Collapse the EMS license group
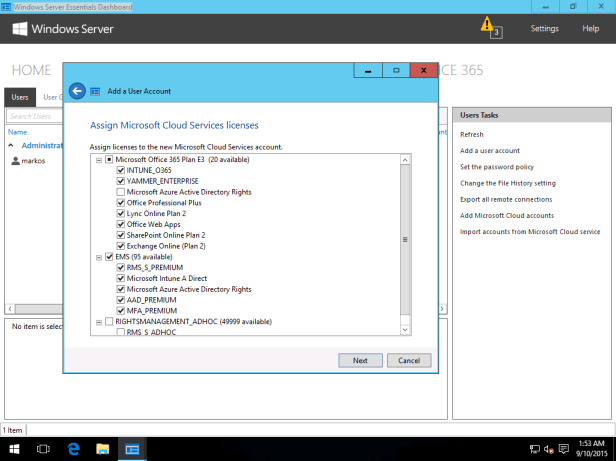Viewport: 616px width, 461px height. coord(98,257)
